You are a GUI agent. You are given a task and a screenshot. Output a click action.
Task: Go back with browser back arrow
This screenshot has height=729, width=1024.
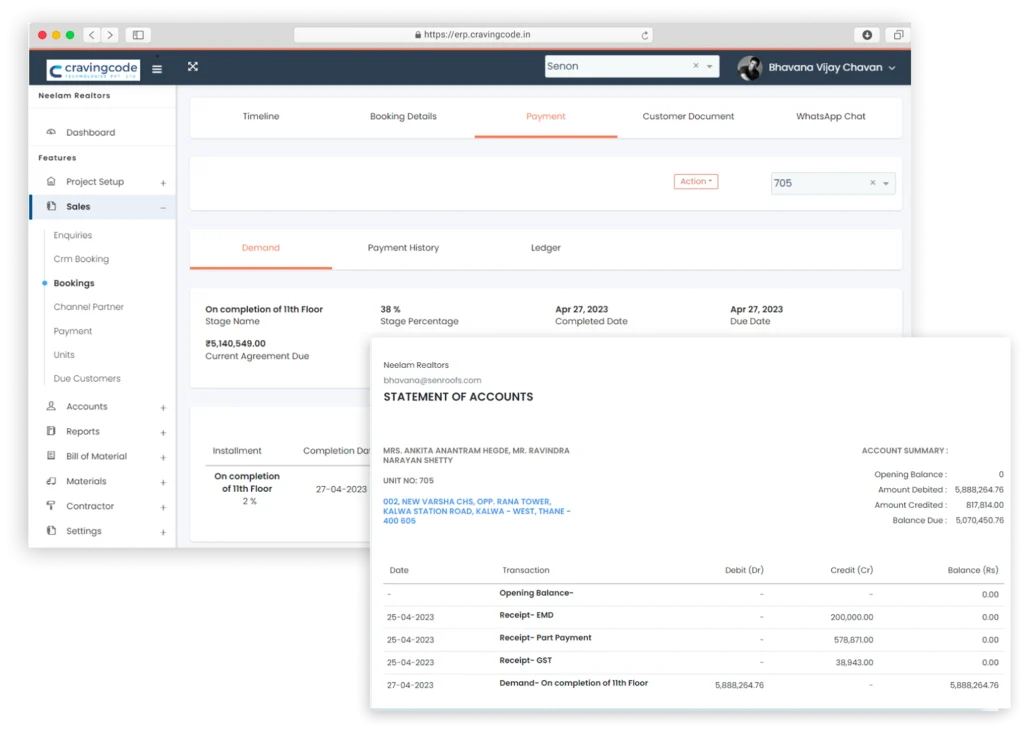point(92,35)
